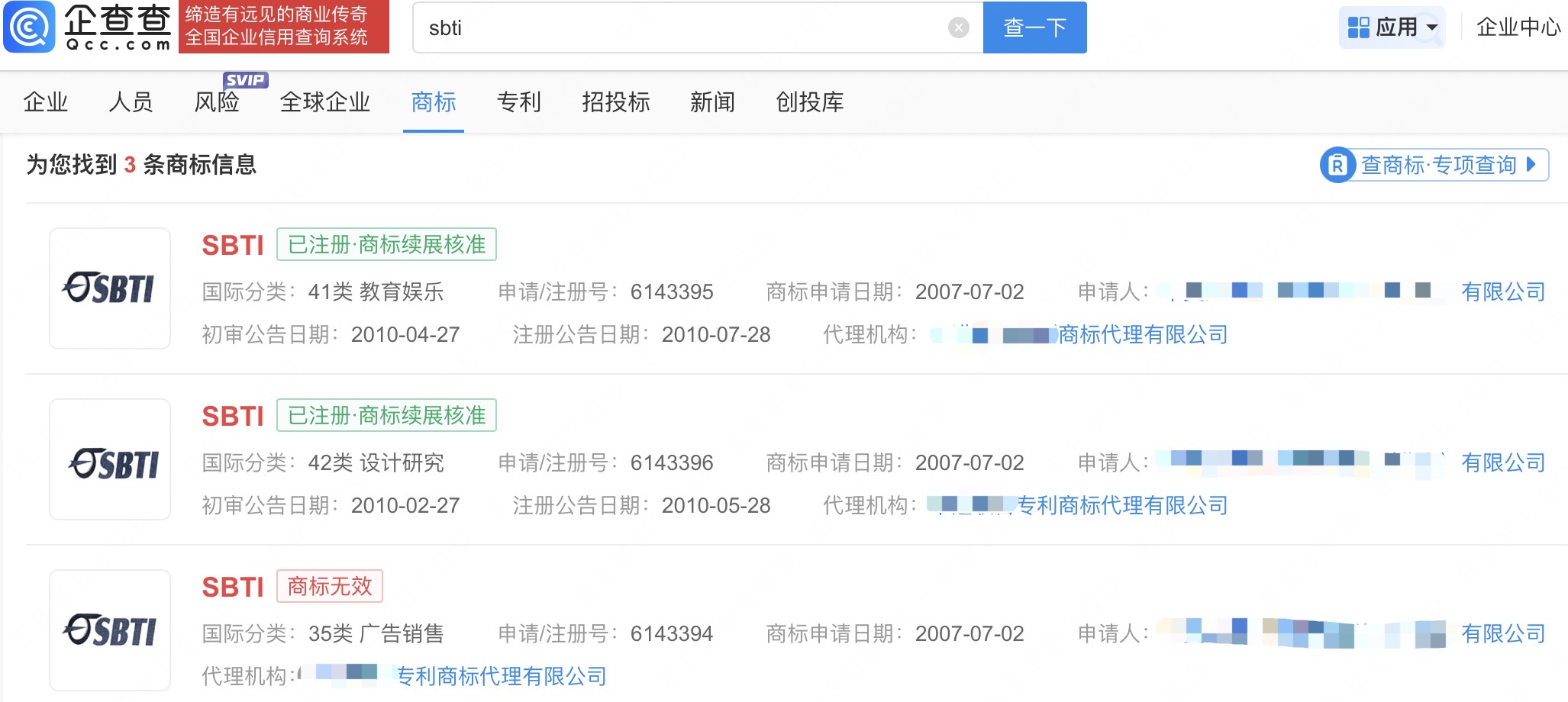This screenshot has height=702, width=1568.
Task: Switch to the 专利 tab
Action: (518, 102)
